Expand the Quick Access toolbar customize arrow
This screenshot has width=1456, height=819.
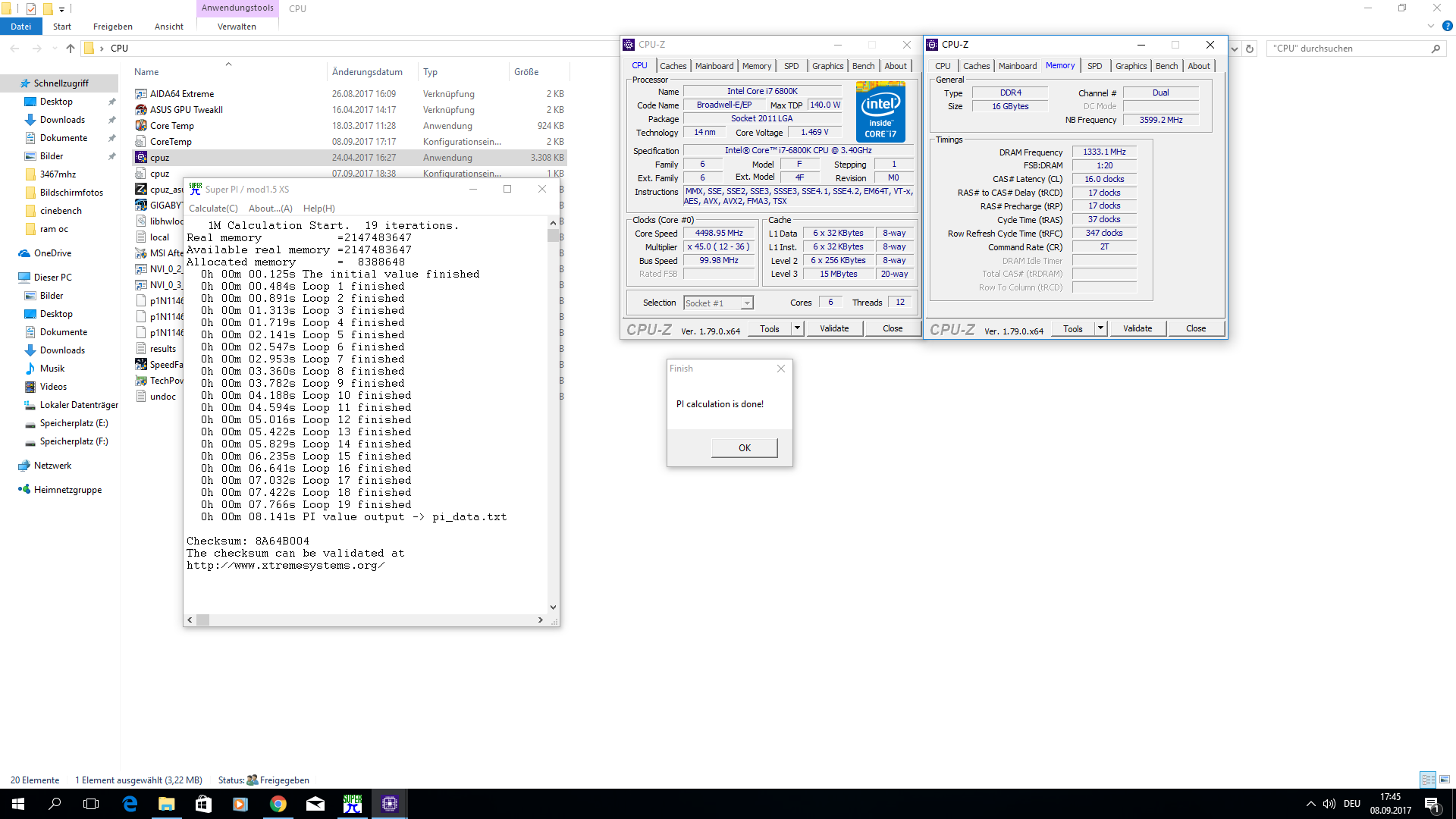[x=61, y=9]
